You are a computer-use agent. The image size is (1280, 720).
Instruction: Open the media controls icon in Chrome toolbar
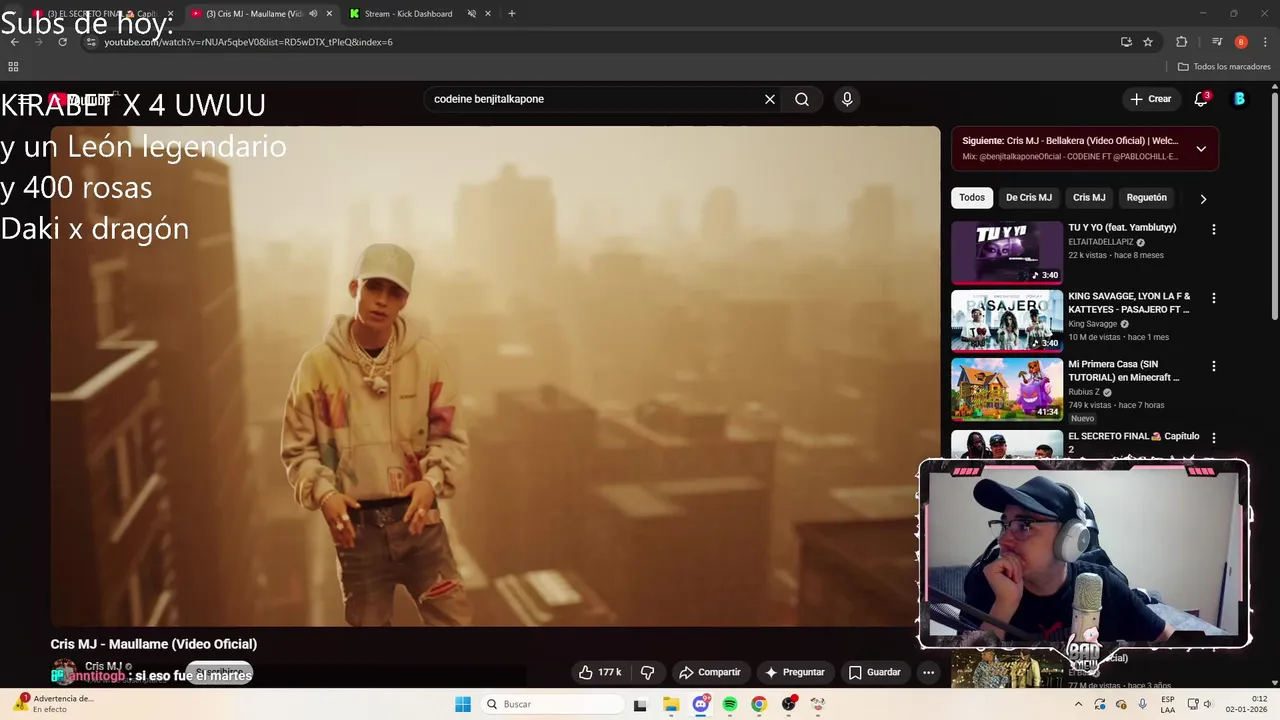[x=1217, y=42]
